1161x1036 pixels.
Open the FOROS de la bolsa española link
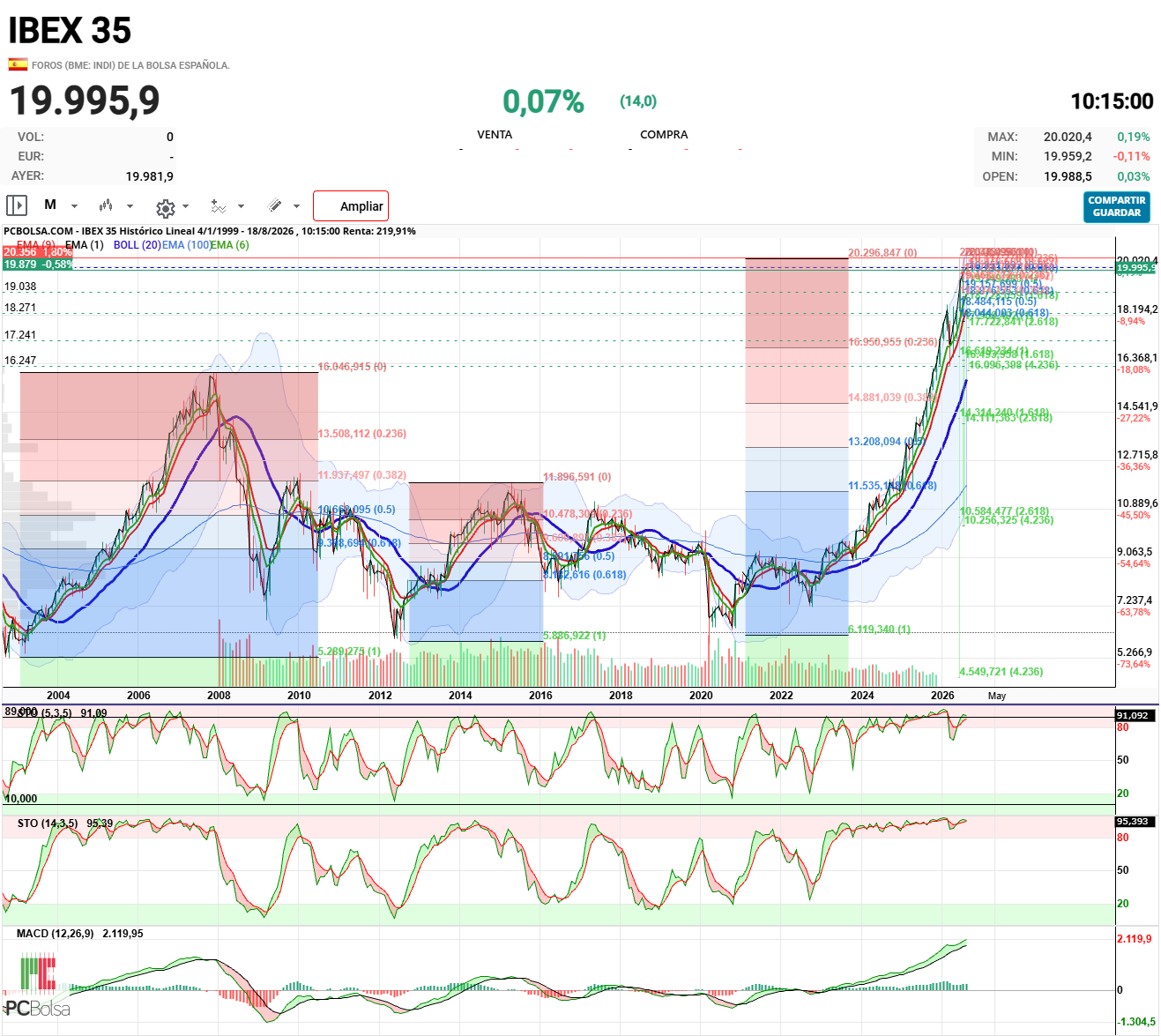pyautogui.click(x=130, y=65)
